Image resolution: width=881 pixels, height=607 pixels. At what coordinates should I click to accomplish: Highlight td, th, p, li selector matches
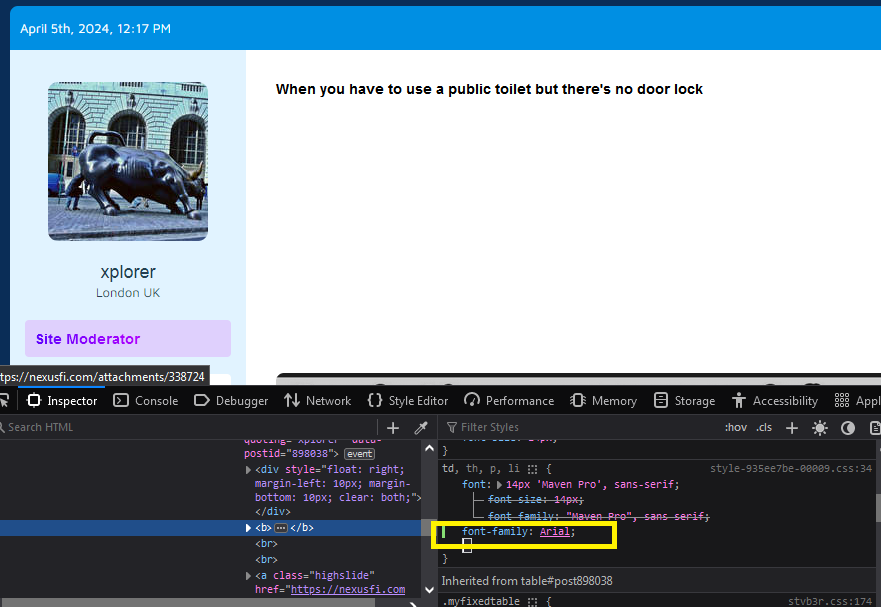(533, 469)
